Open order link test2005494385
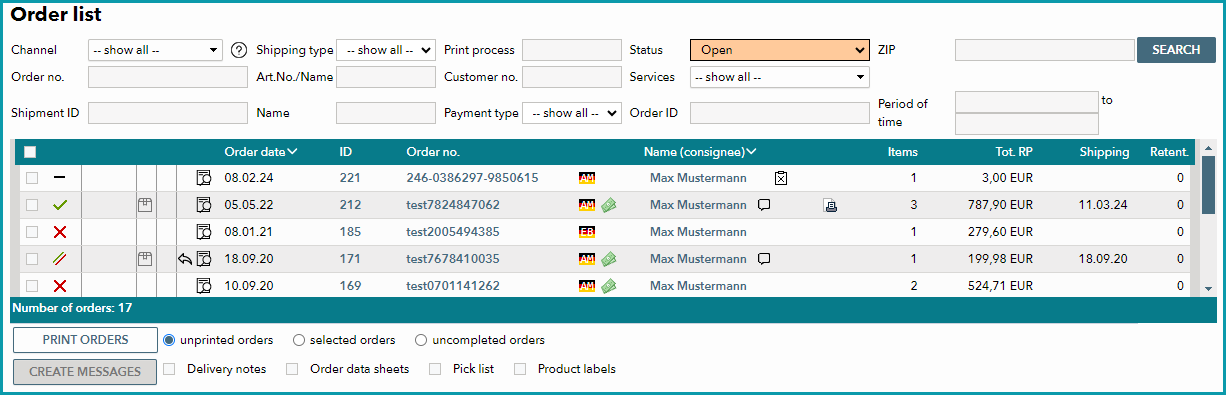This screenshot has height=395, width=1226. [453, 232]
